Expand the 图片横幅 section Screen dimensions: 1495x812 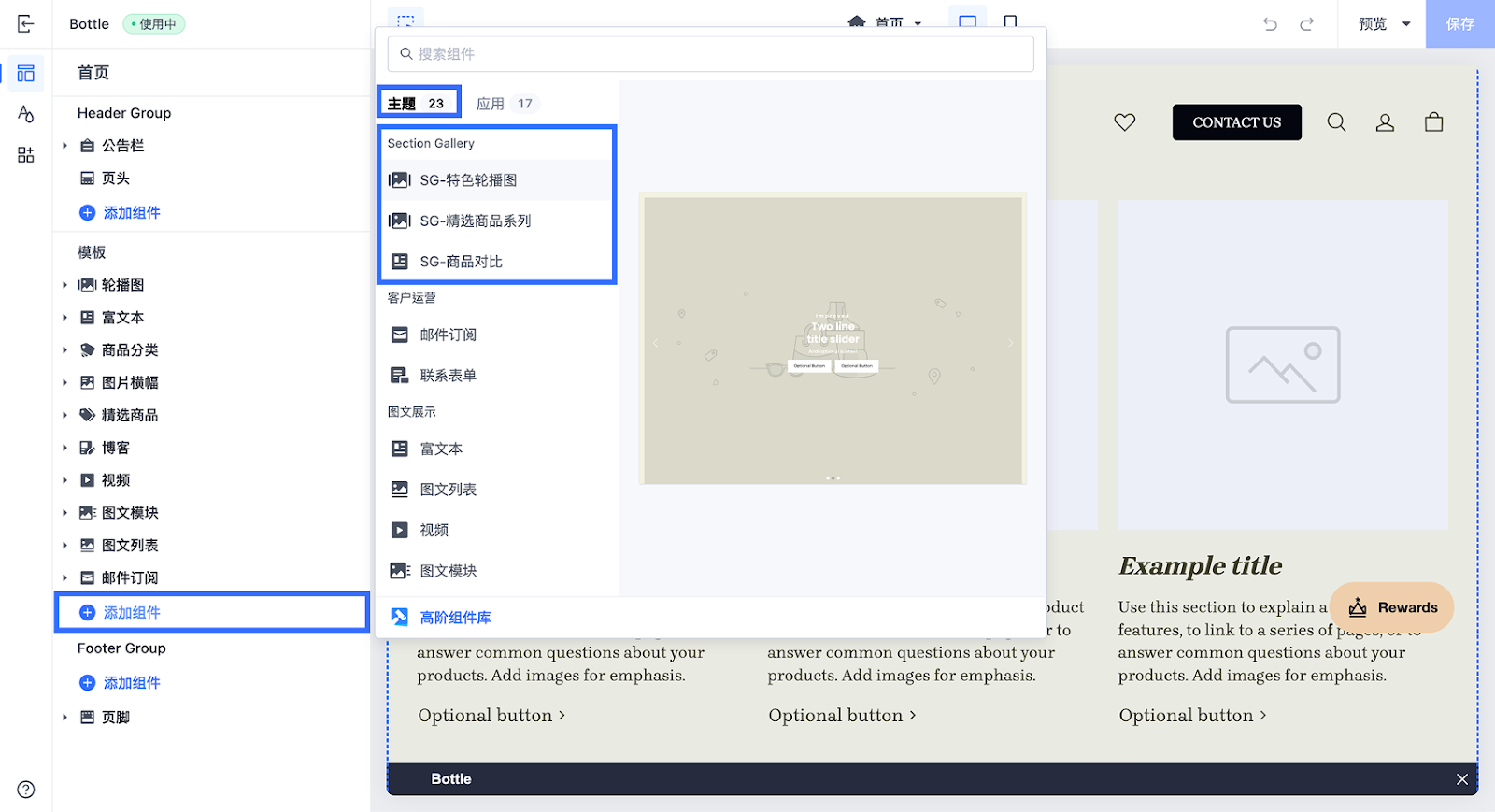[64, 382]
